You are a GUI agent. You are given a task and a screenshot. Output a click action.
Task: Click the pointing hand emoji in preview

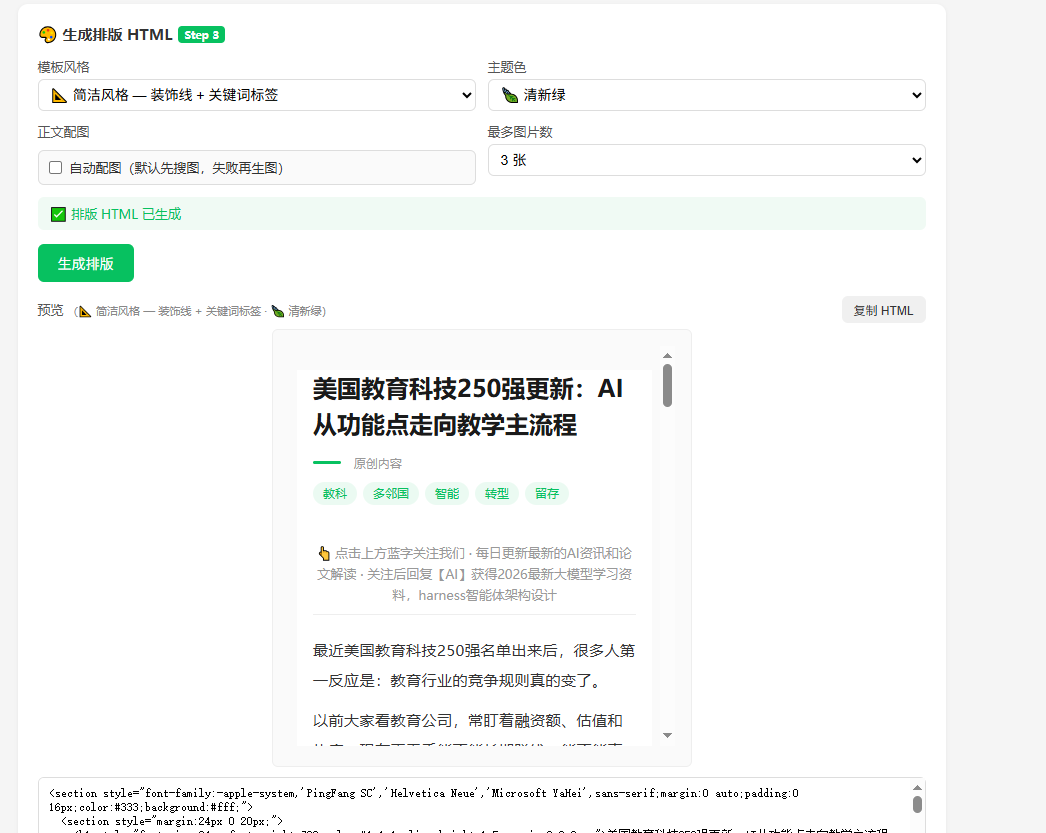click(324, 553)
